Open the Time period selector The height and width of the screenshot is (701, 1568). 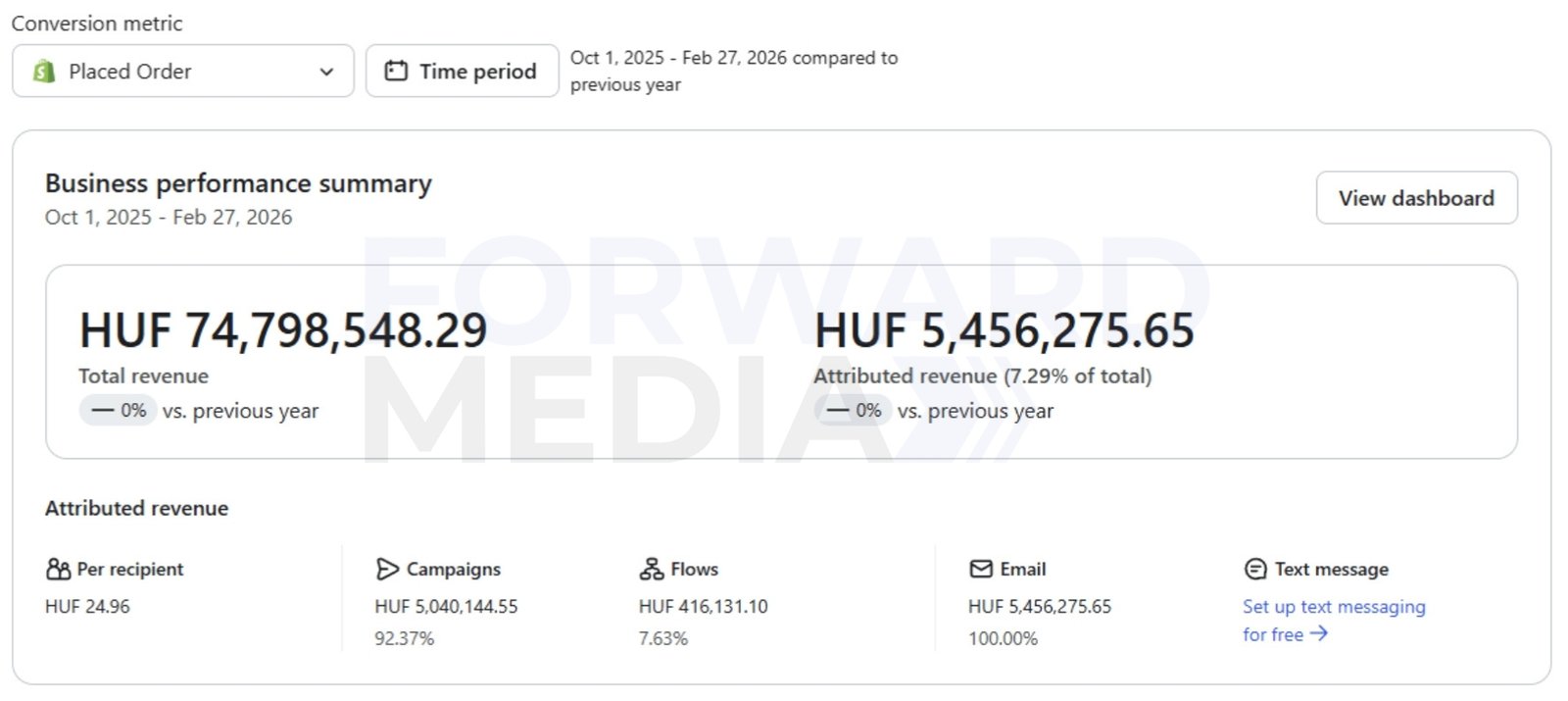point(463,71)
